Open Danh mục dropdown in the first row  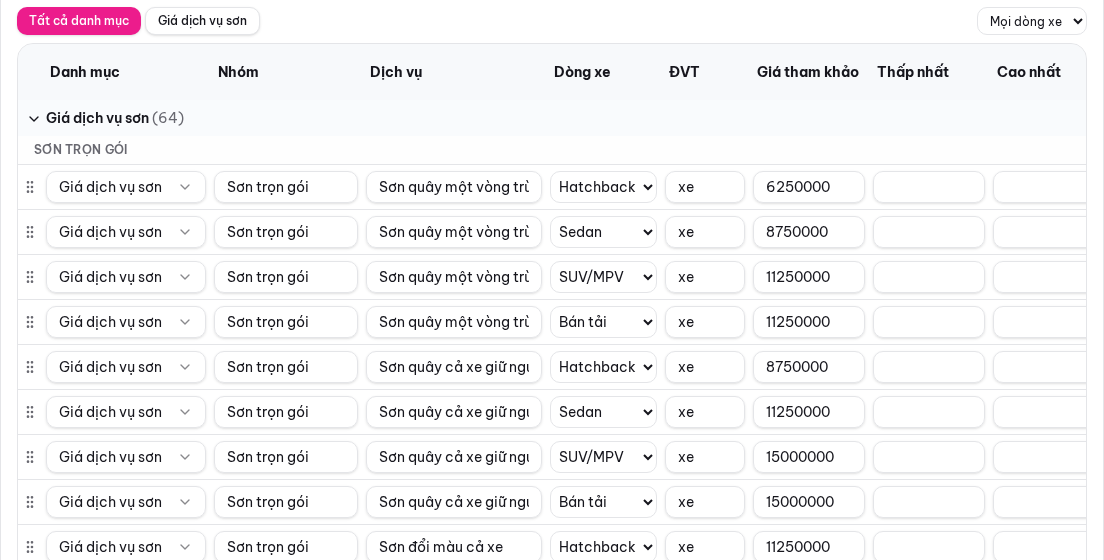point(126,187)
